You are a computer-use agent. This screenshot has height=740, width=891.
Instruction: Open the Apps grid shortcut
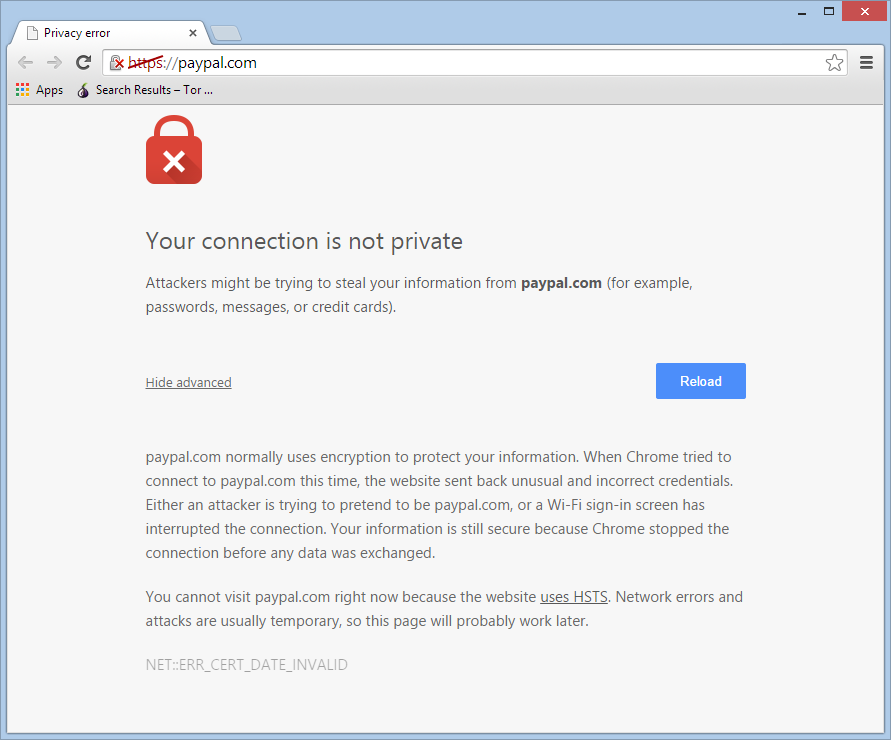point(39,90)
